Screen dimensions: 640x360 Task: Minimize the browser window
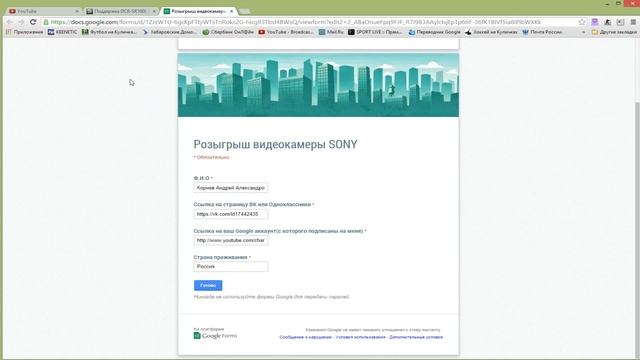click(607, 3)
